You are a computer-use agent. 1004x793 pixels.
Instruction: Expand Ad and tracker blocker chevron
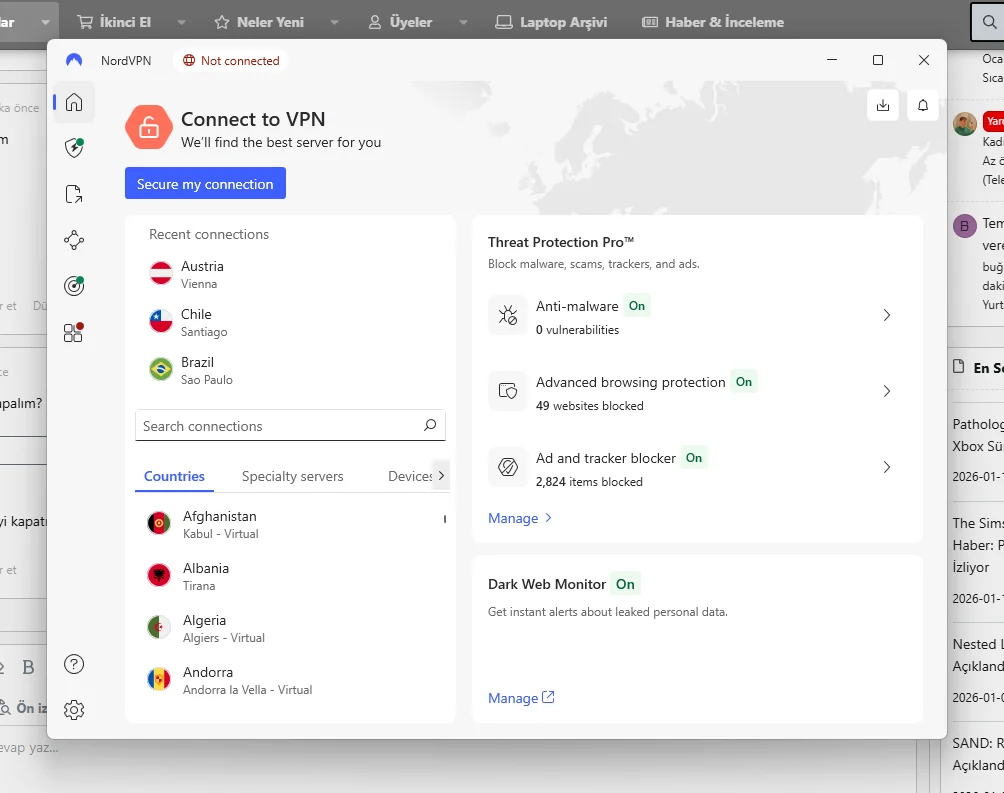point(887,467)
